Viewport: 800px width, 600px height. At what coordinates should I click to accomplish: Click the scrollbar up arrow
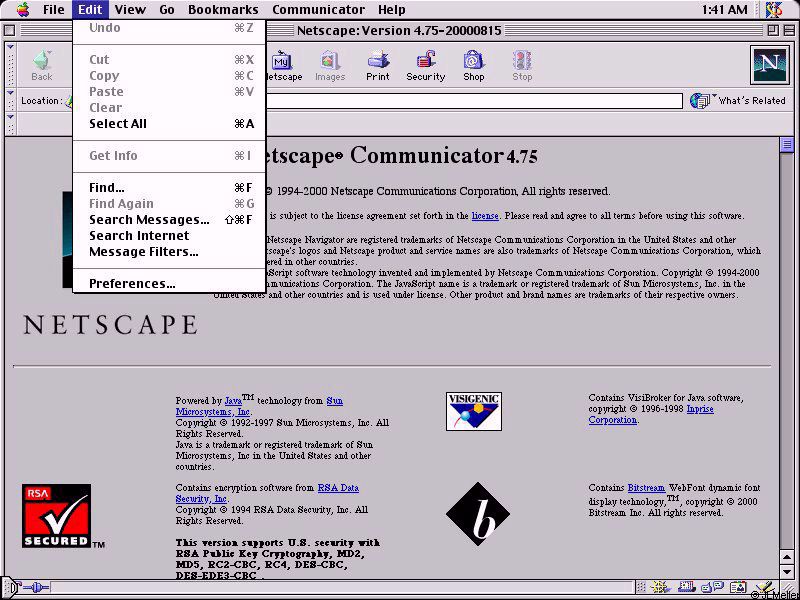tap(786, 556)
